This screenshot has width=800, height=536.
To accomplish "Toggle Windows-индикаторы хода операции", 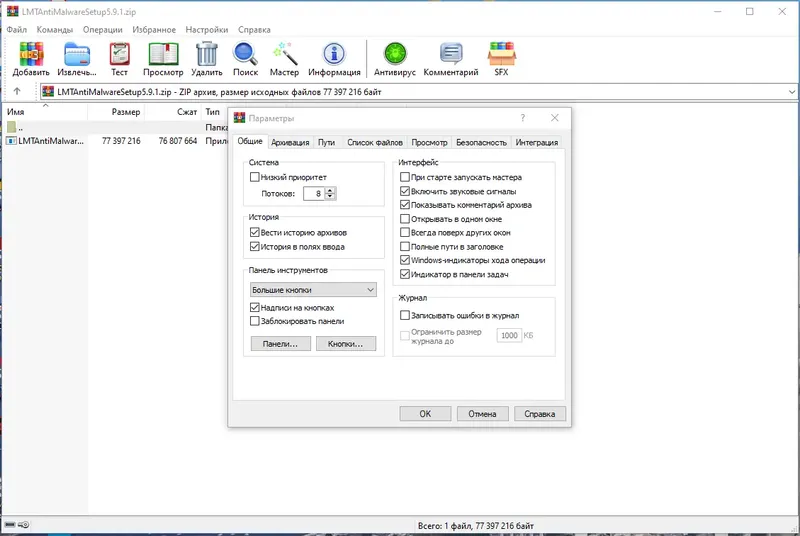I will click(405, 260).
